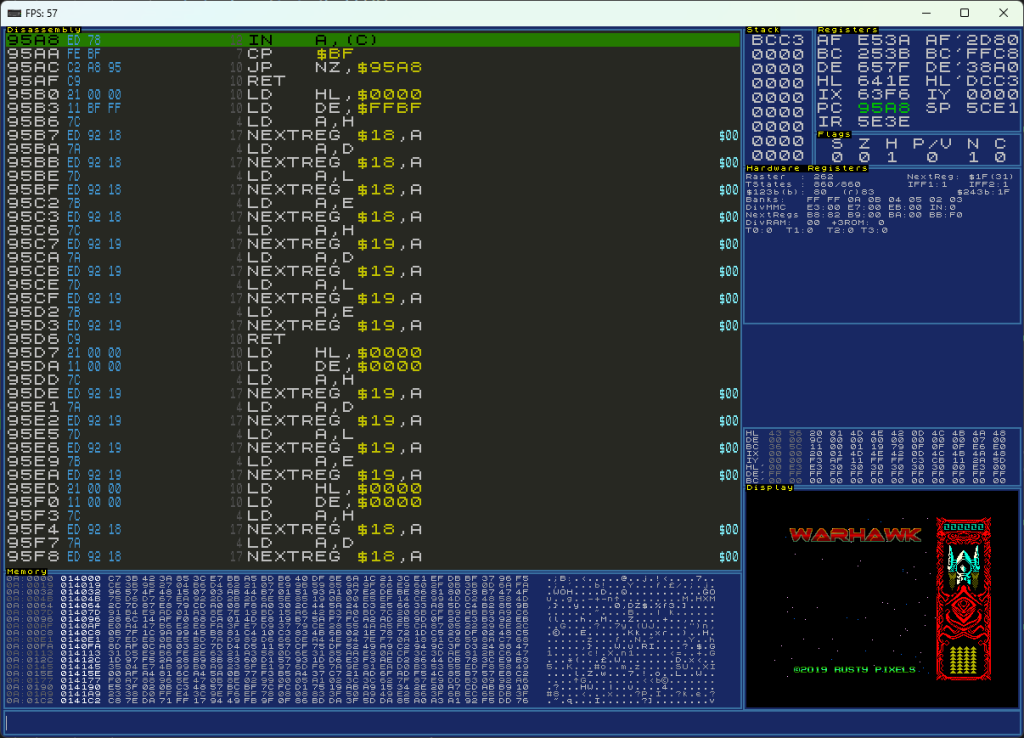Image resolution: width=1024 pixels, height=738 pixels.
Task: Maximize the emulator window
Action: click(964, 13)
